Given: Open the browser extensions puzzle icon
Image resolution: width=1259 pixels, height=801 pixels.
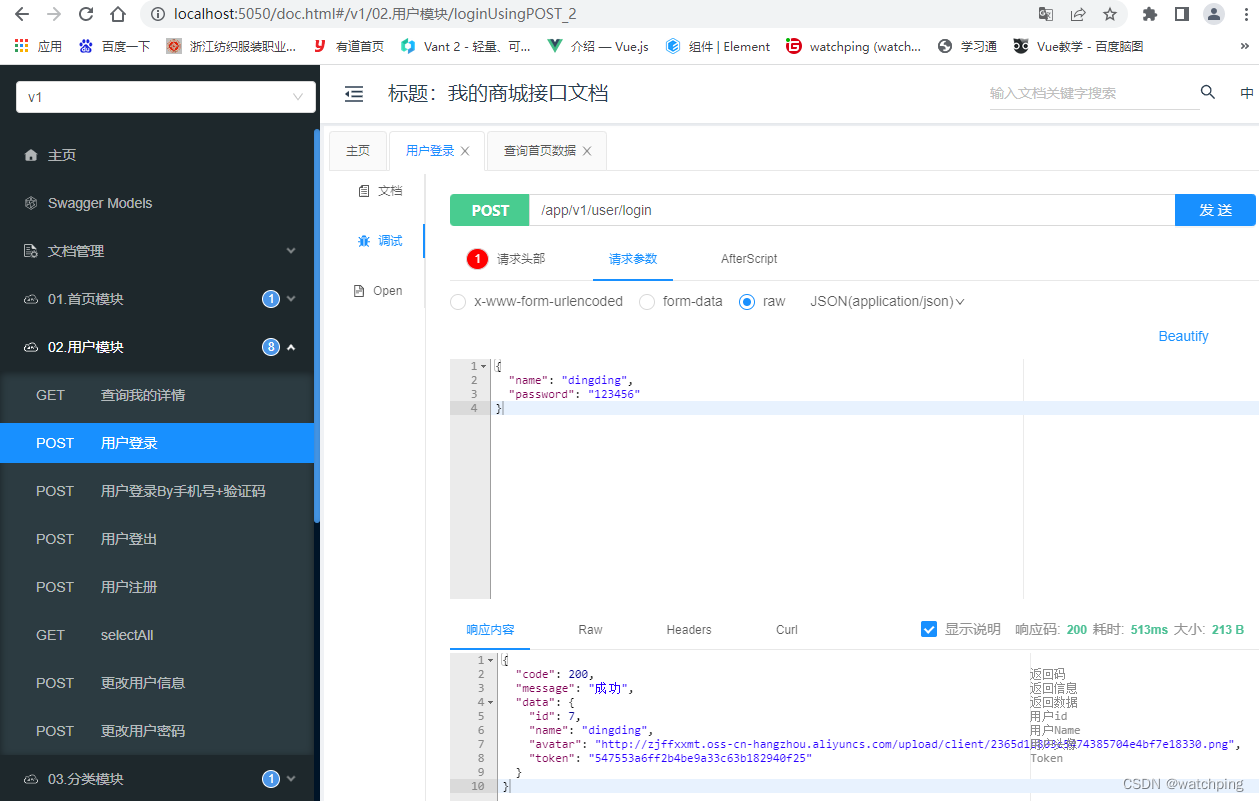Looking at the screenshot, I should pos(1150,14).
